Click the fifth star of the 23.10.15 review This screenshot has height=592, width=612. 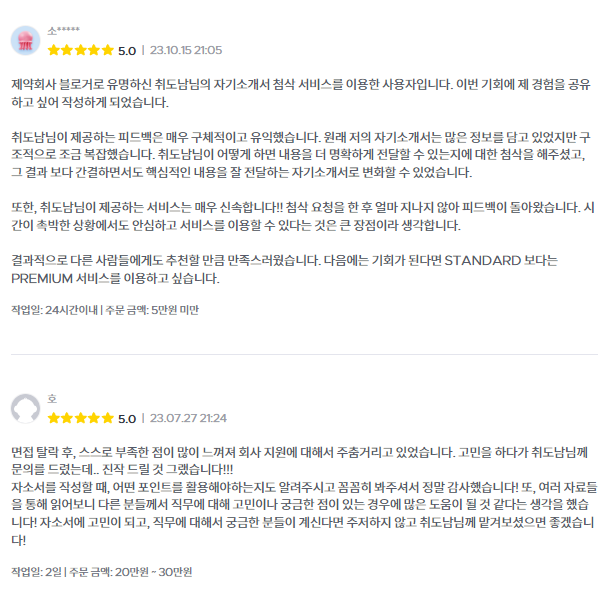pyautogui.click(x=107, y=50)
